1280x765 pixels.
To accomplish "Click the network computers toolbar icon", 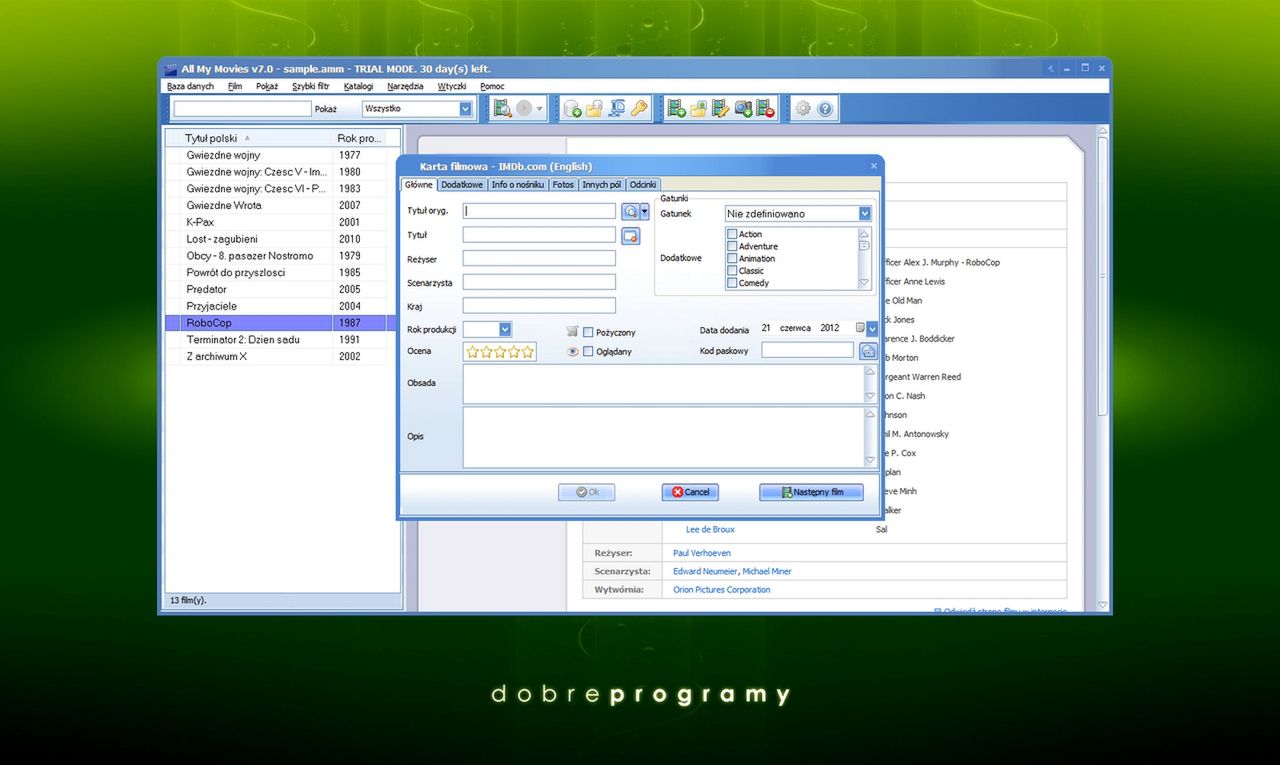I will (x=616, y=109).
